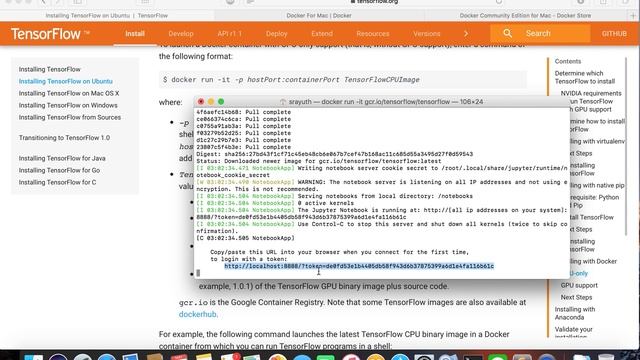Open the API r1.1 nav tab

pyautogui.click(x=229, y=34)
